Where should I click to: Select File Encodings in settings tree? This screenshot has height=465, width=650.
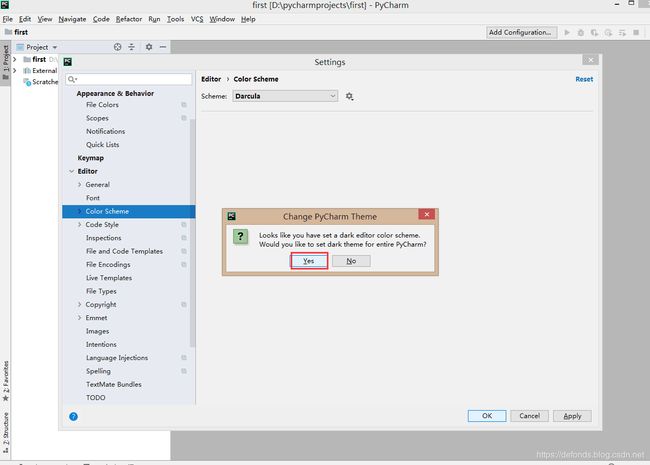tap(108, 264)
